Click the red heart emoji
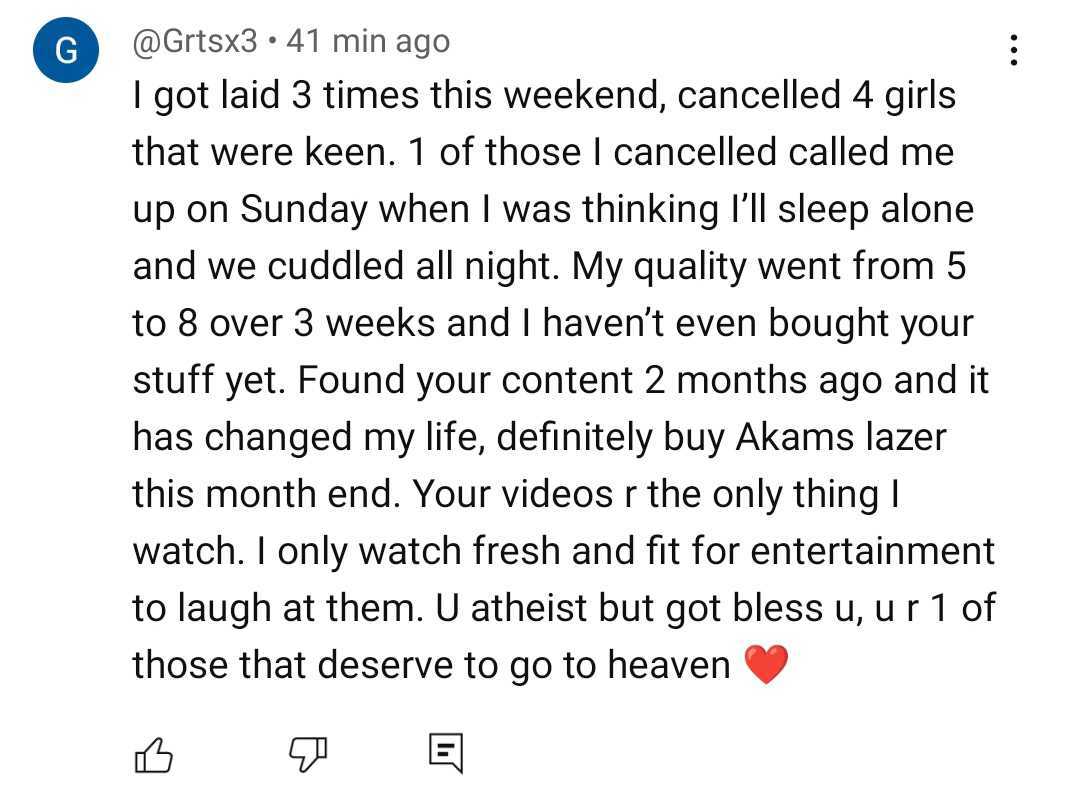 pos(767,665)
